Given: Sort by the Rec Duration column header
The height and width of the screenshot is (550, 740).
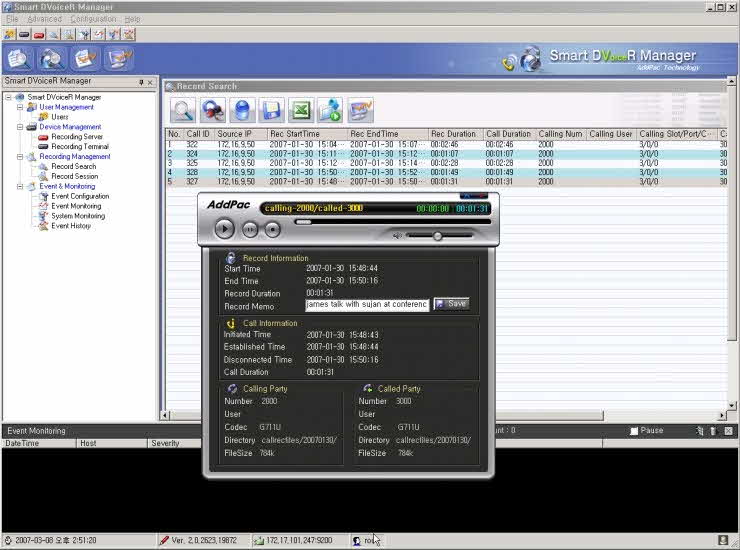Looking at the screenshot, I should tap(453, 134).
